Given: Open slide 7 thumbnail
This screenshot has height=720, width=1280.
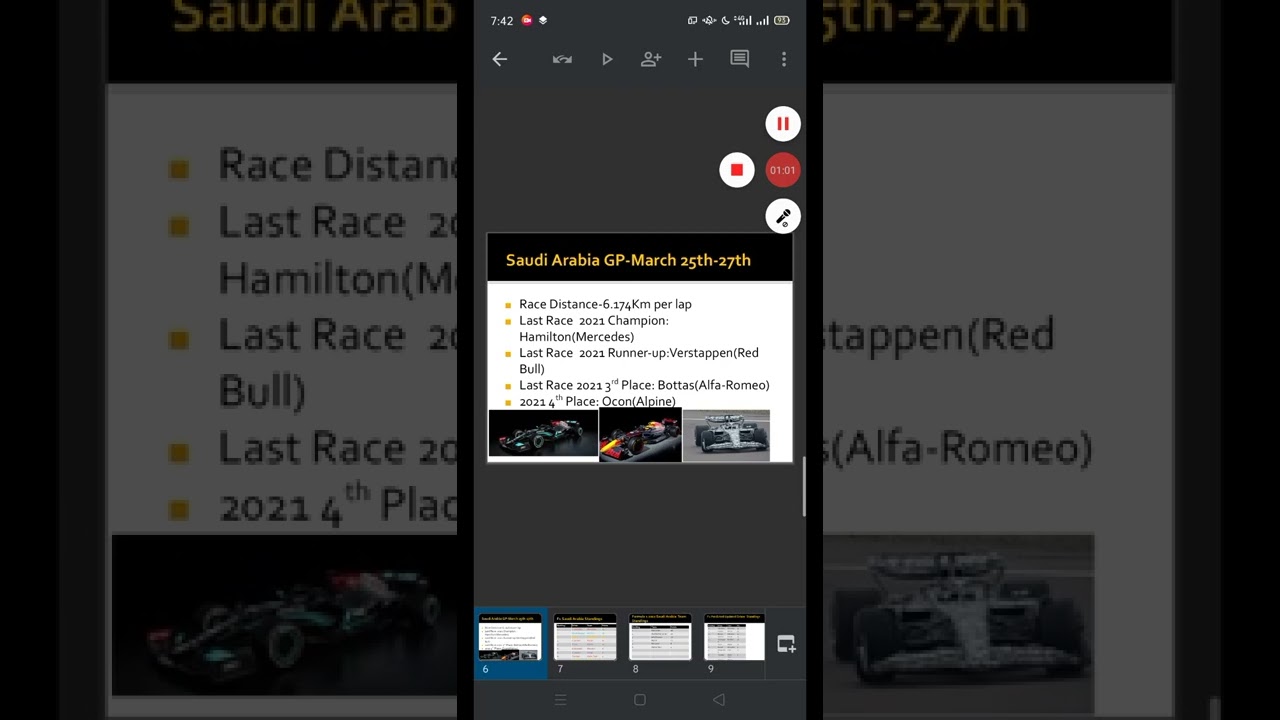Looking at the screenshot, I should (x=585, y=637).
